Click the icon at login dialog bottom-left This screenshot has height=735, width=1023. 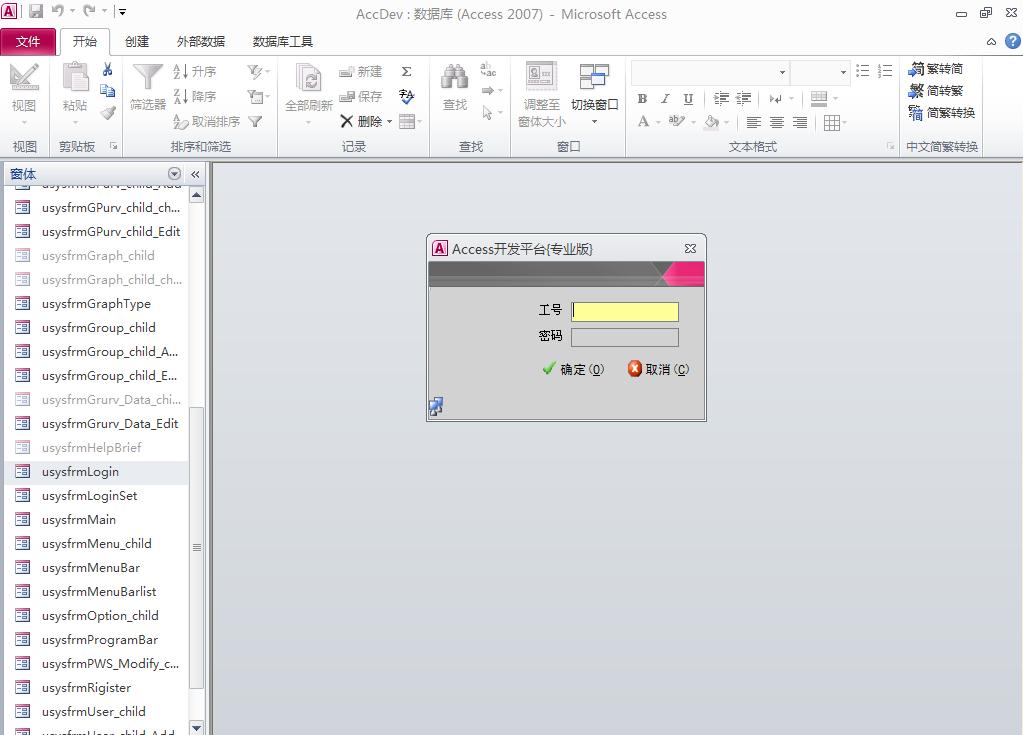pyautogui.click(x=436, y=406)
